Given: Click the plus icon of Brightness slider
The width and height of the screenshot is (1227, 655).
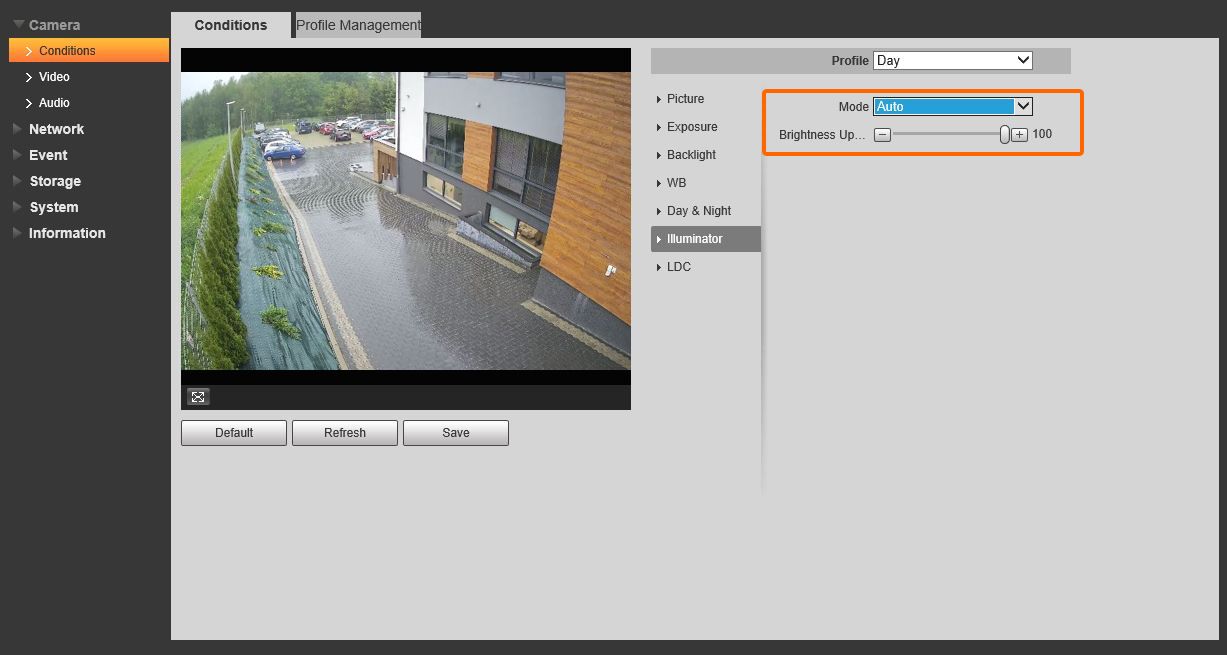Looking at the screenshot, I should pyautogui.click(x=1019, y=135).
